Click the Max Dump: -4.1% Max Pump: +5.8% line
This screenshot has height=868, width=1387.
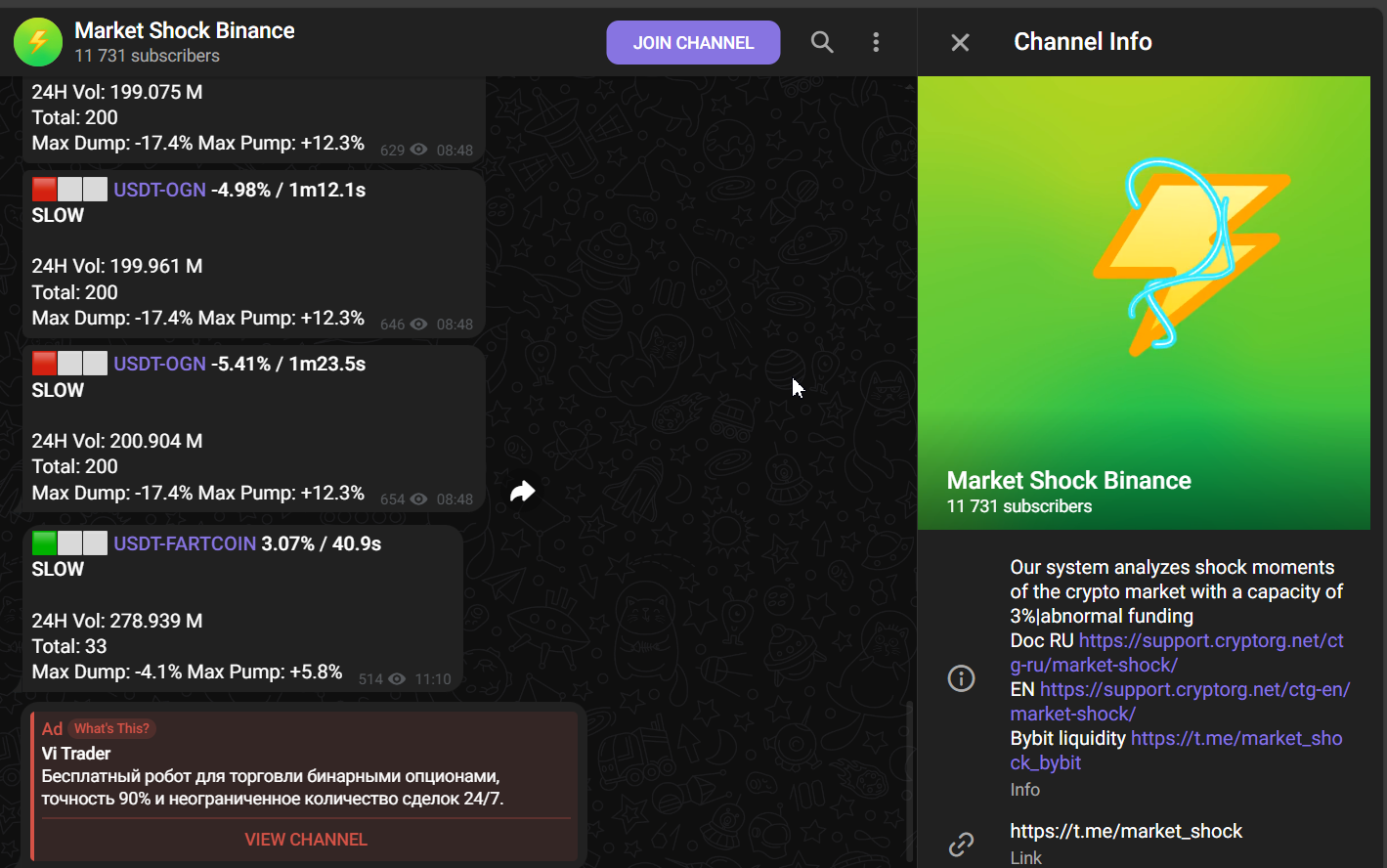point(187,672)
